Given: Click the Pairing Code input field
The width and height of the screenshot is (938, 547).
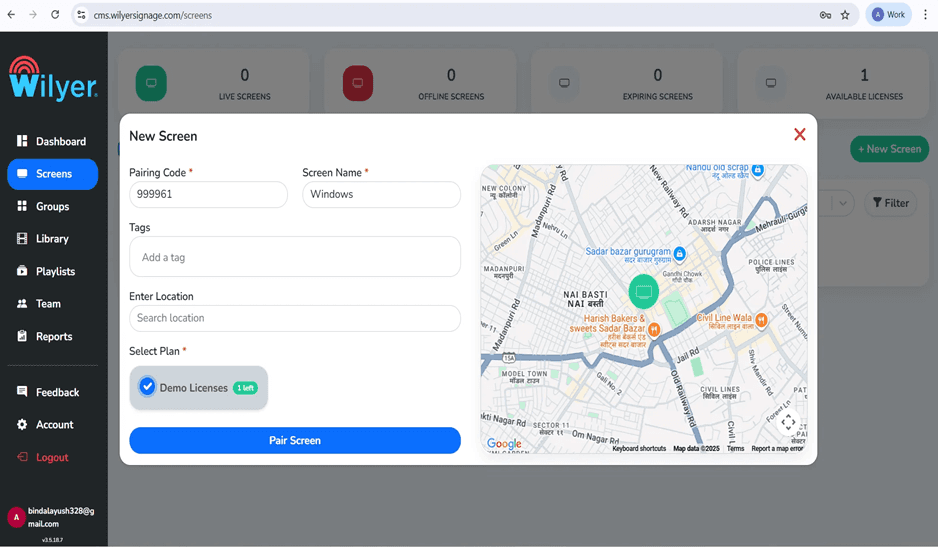Looking at the screenshot, I should coord(208,195).
